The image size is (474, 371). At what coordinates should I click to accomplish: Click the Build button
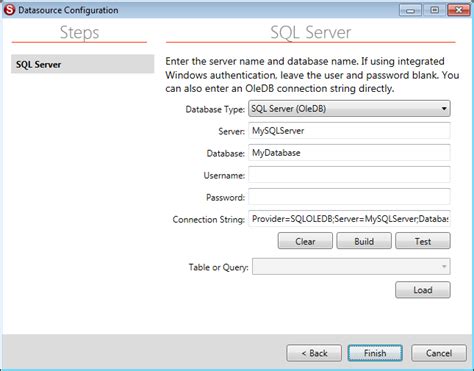coord(364,241)
